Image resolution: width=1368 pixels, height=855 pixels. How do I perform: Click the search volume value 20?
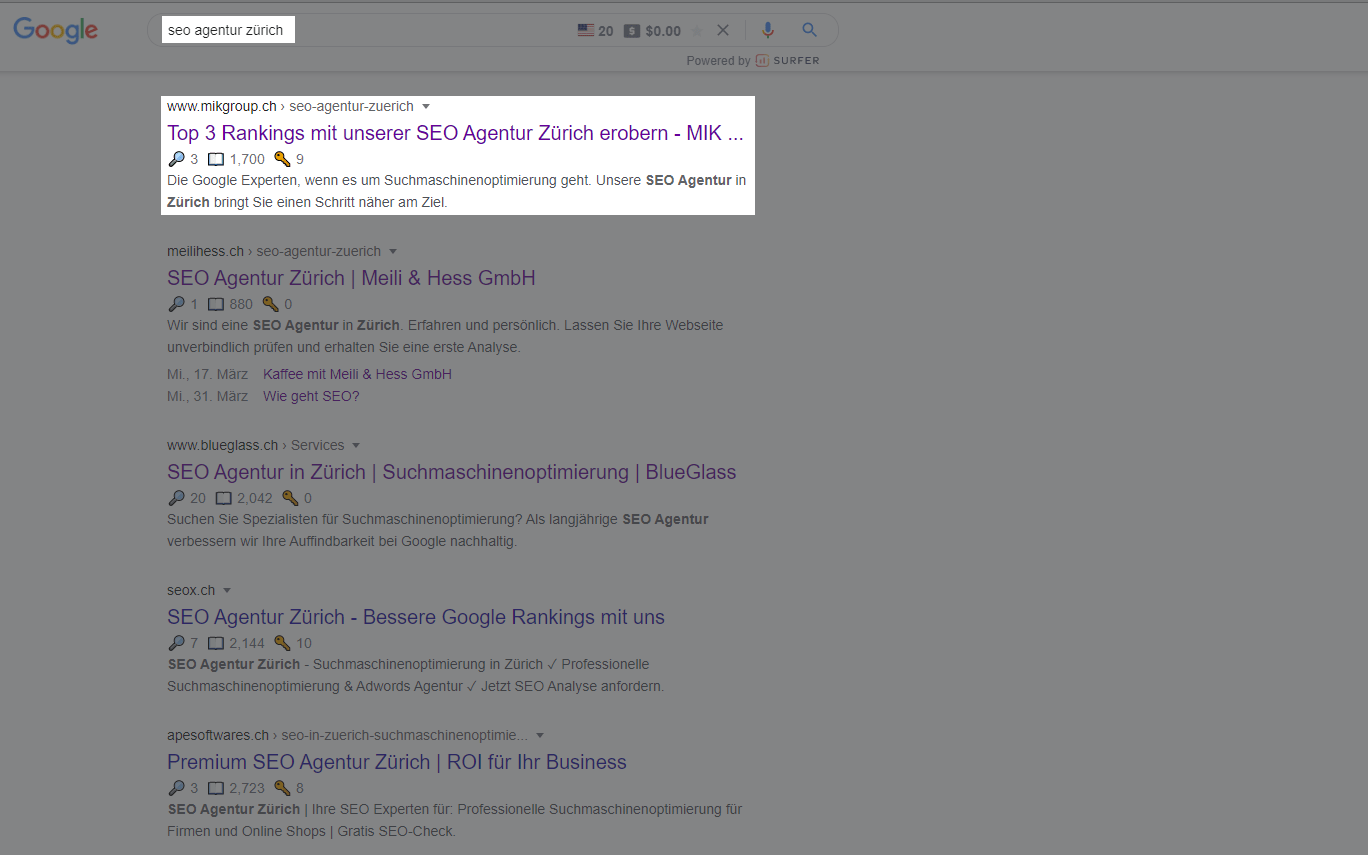click(x=606, y=31)
